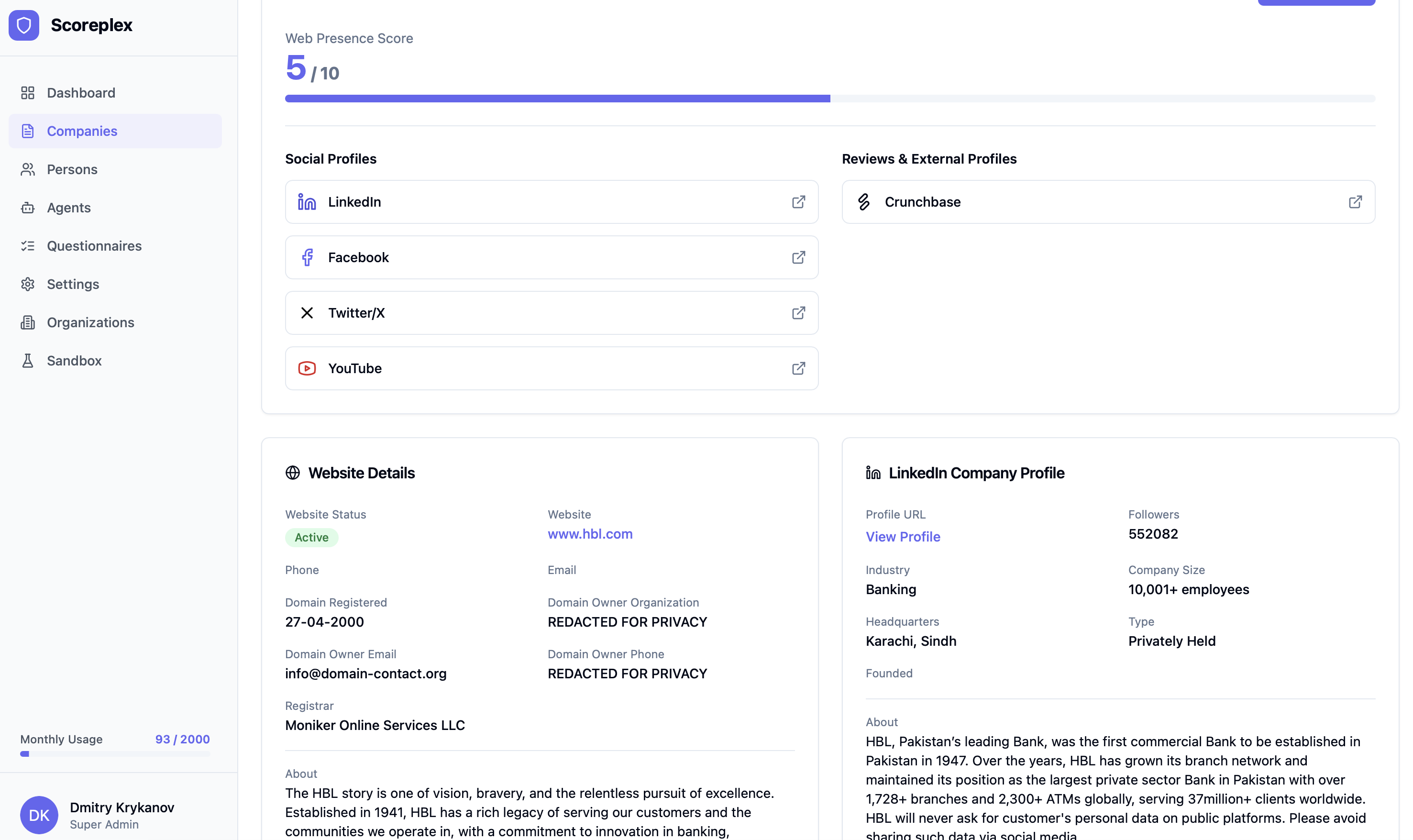1413x840 pixels.
Task: Click the DK user avatar
Action: [x=39, y=815]
